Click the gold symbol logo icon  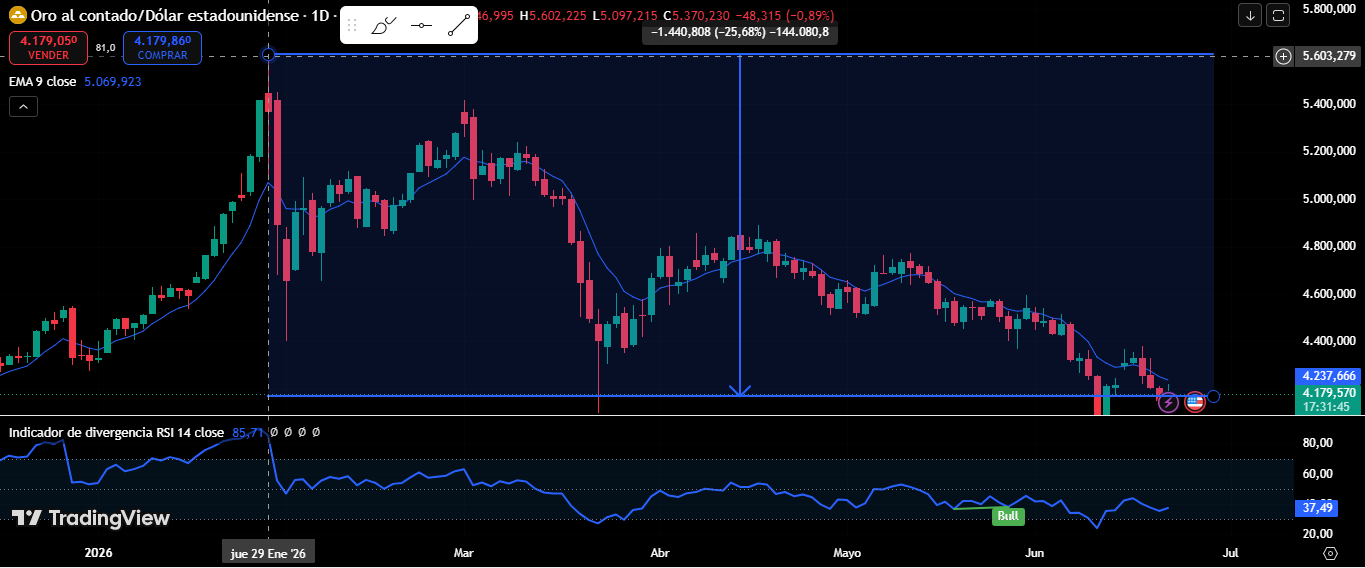[x=16, y=16]
